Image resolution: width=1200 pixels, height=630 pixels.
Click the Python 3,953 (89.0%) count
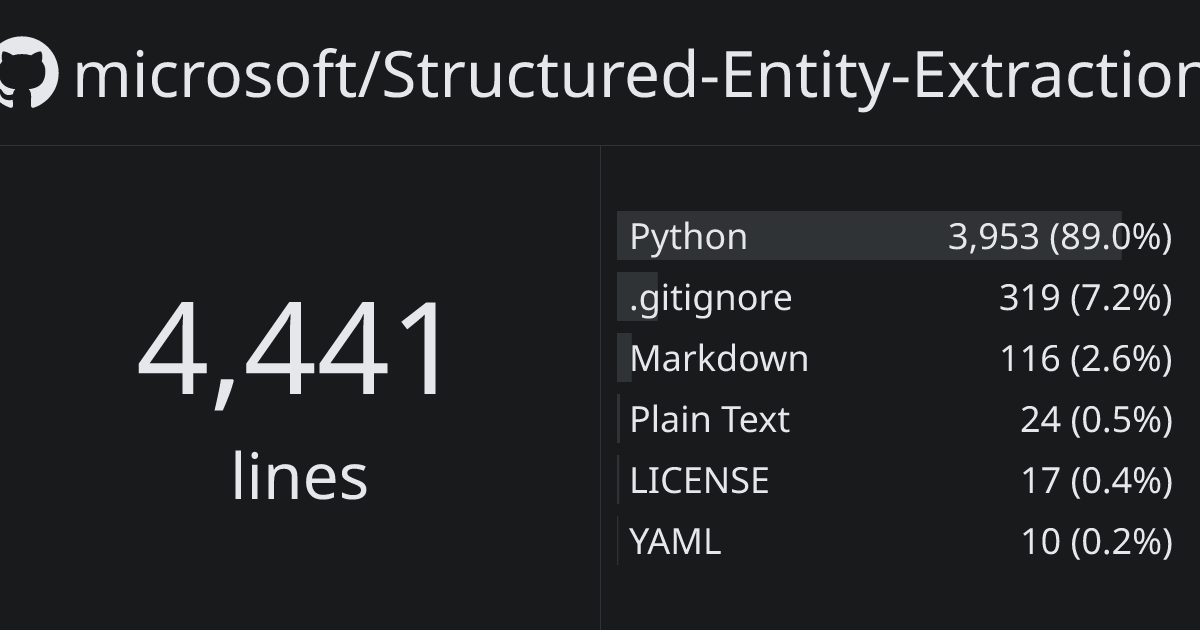click(1059, 237)
